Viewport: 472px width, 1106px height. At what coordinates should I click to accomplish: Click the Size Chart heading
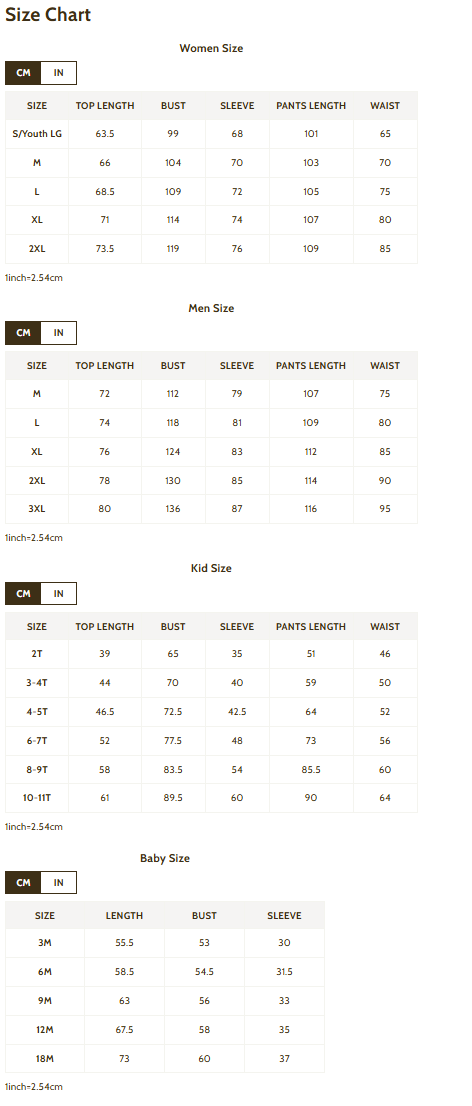click(48, 14)
